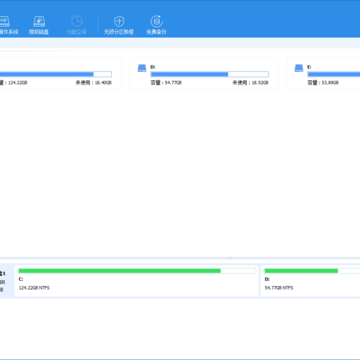The image size is (360, 360).
Task: Click the panel splitter handle dots
Action: (229, 258)
